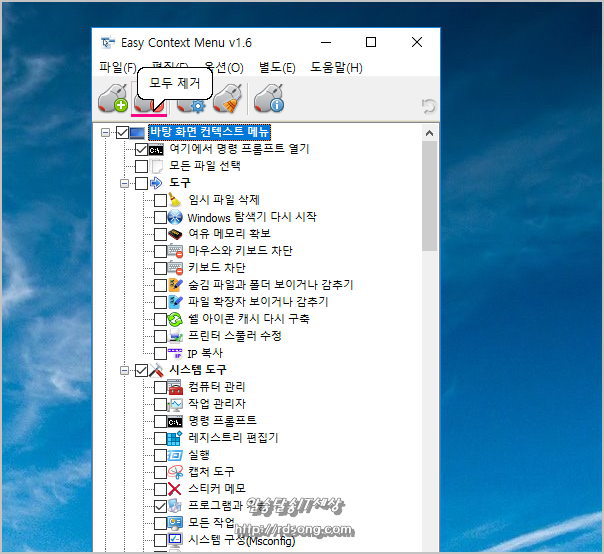Open the mouse-with-info About toolbar icon
This screenshot has width=604, height=554.
pyautogui.click(x=270, y=100)
